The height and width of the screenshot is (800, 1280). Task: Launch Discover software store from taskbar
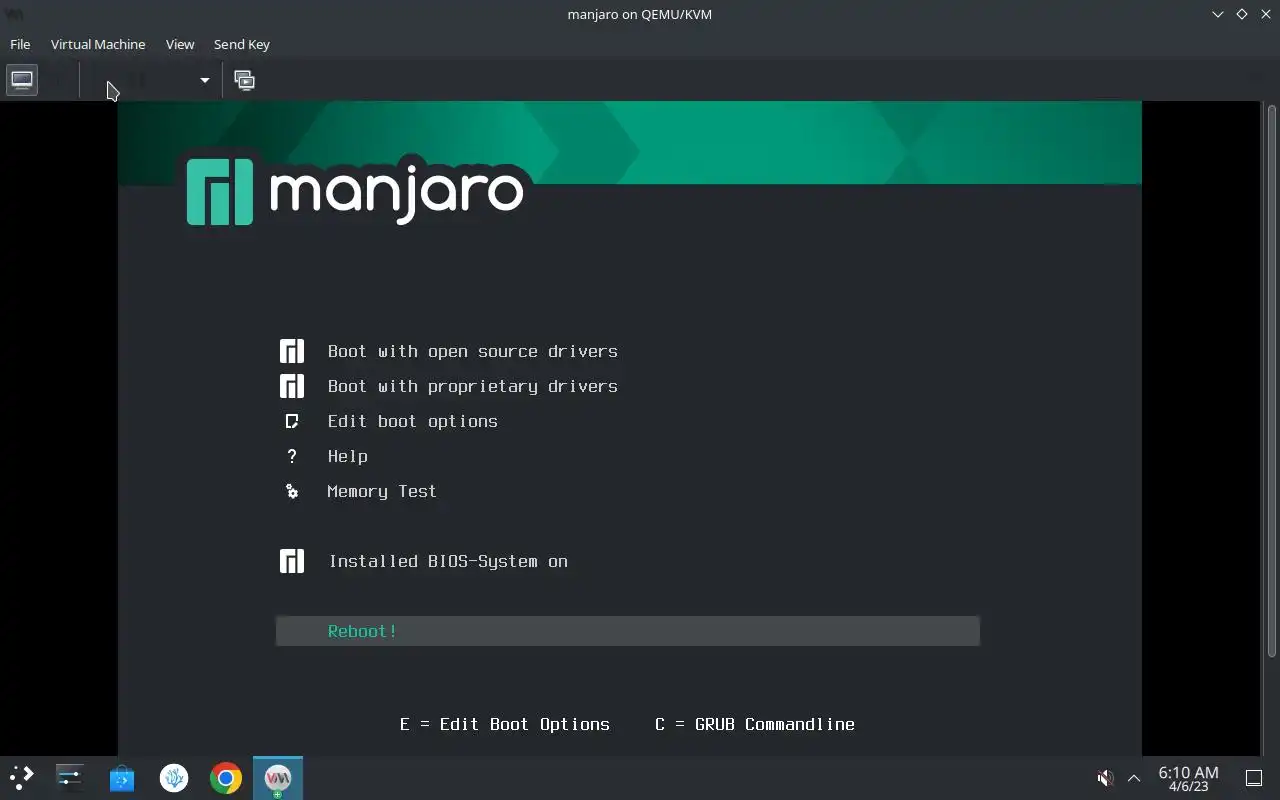122,778
